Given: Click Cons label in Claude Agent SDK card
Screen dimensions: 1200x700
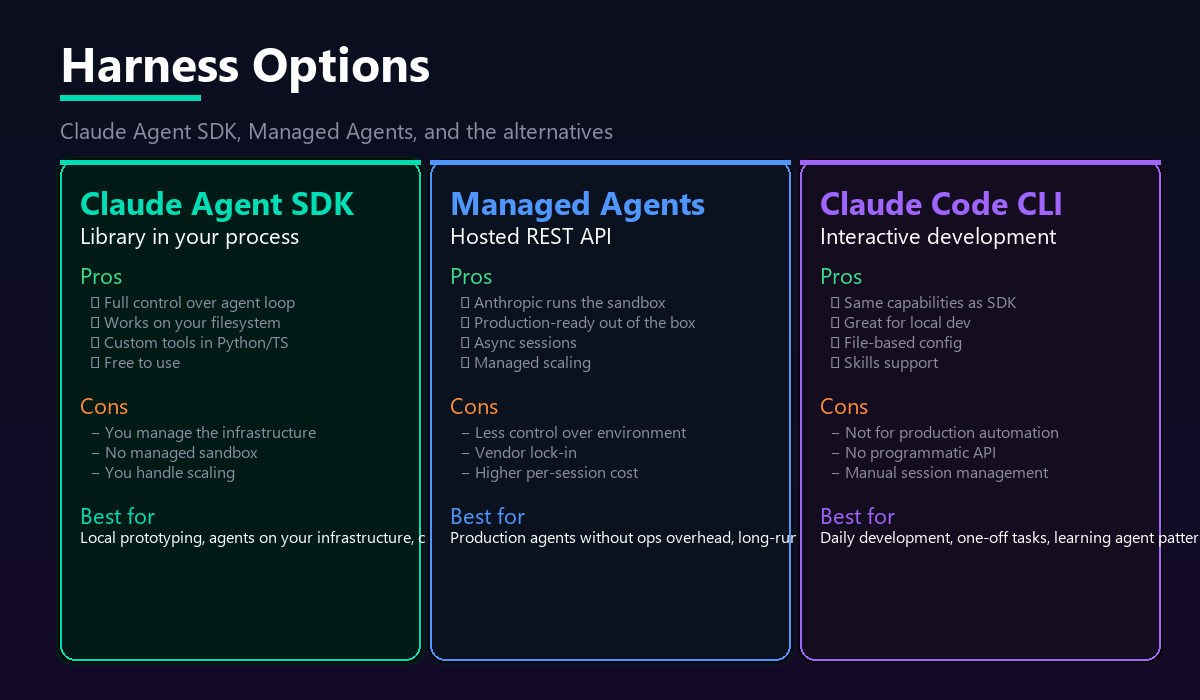Looking at the screenshot, I should [x=104, y=407].
